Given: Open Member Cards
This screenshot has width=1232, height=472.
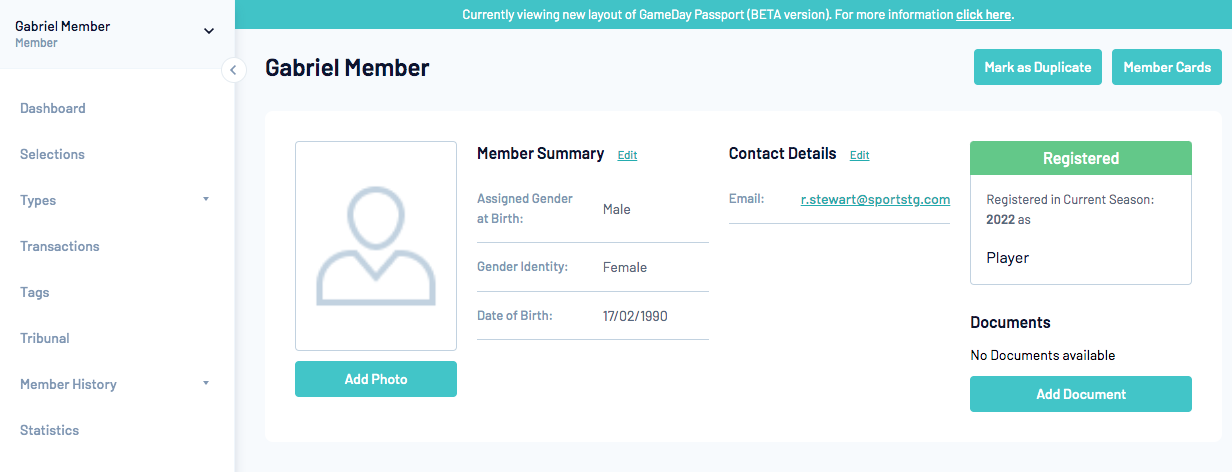Looking at the screenshot, I should (1166, 67).
